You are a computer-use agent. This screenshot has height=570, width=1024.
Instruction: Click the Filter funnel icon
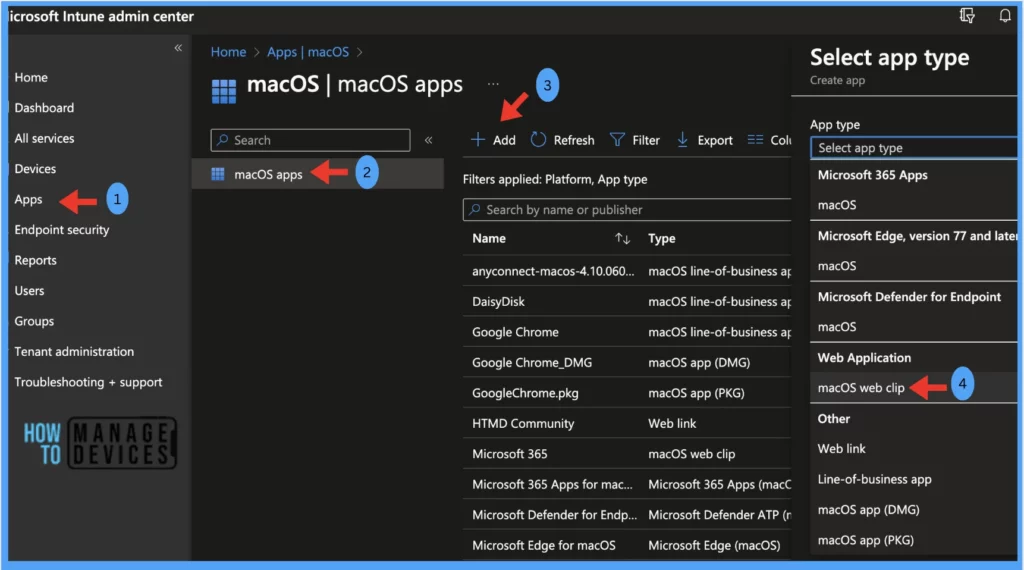(616, 140)
